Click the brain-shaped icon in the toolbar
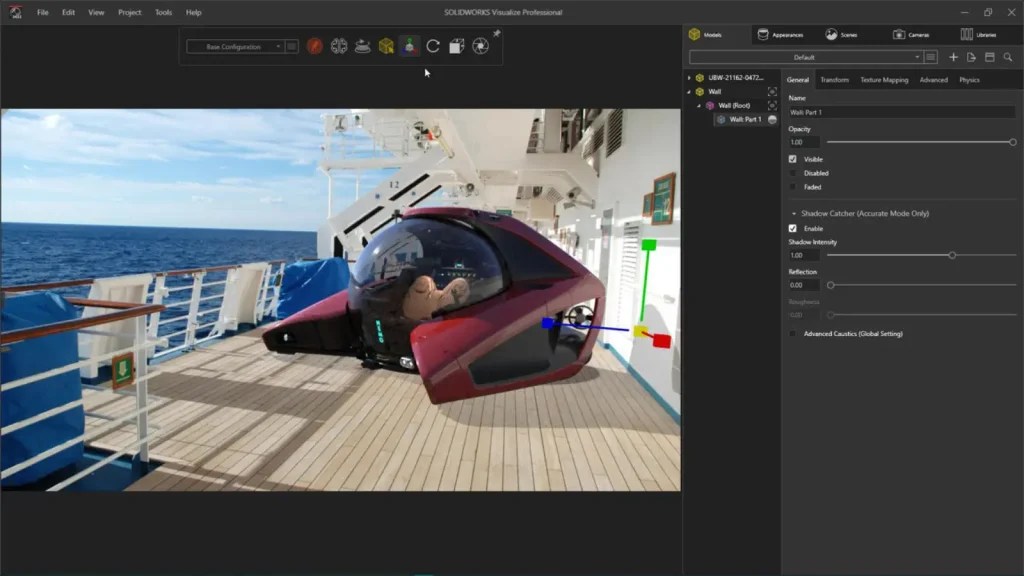This screenshot has height=576, width=1024. pos(339,46)
